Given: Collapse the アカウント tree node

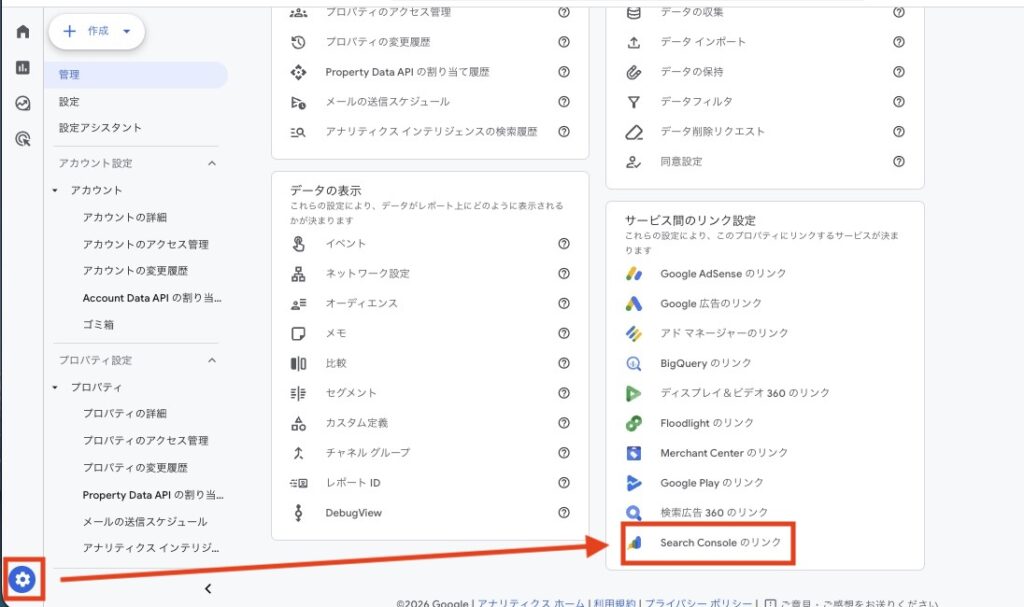Looking at the screenshot, I should click(55, 190).
